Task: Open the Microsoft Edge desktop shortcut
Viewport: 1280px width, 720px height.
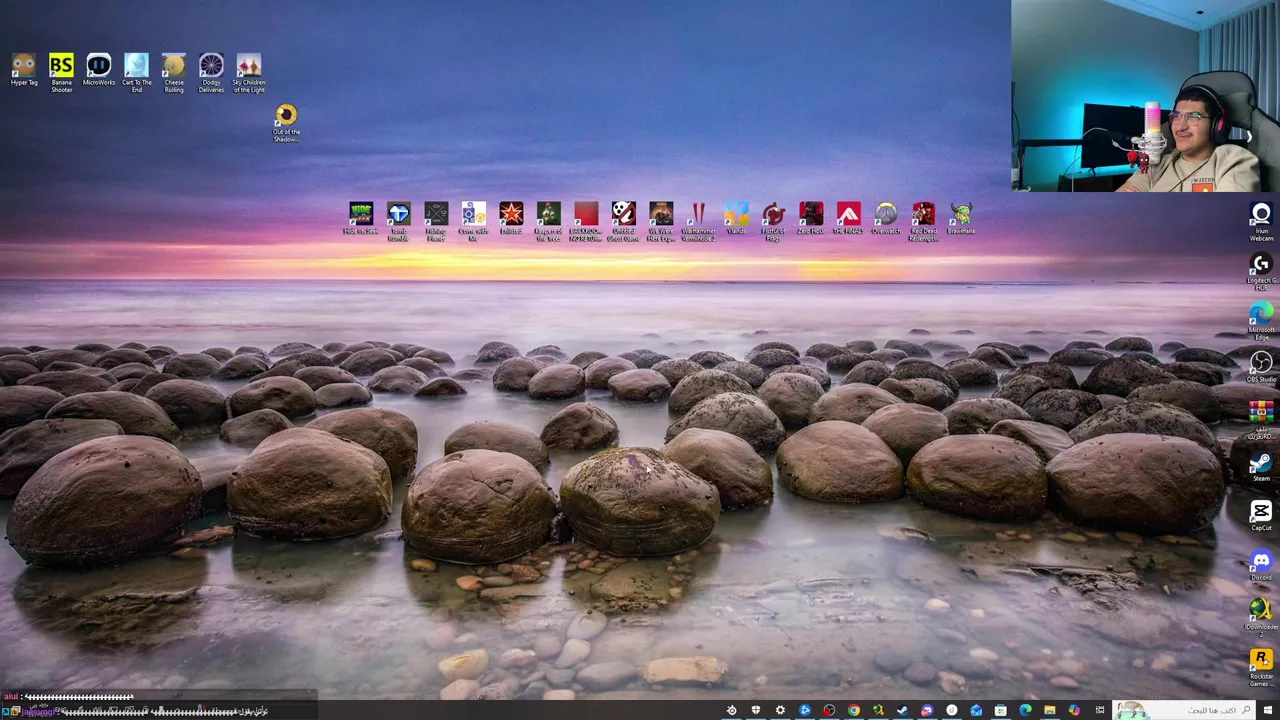Action: pos(1261,320)
